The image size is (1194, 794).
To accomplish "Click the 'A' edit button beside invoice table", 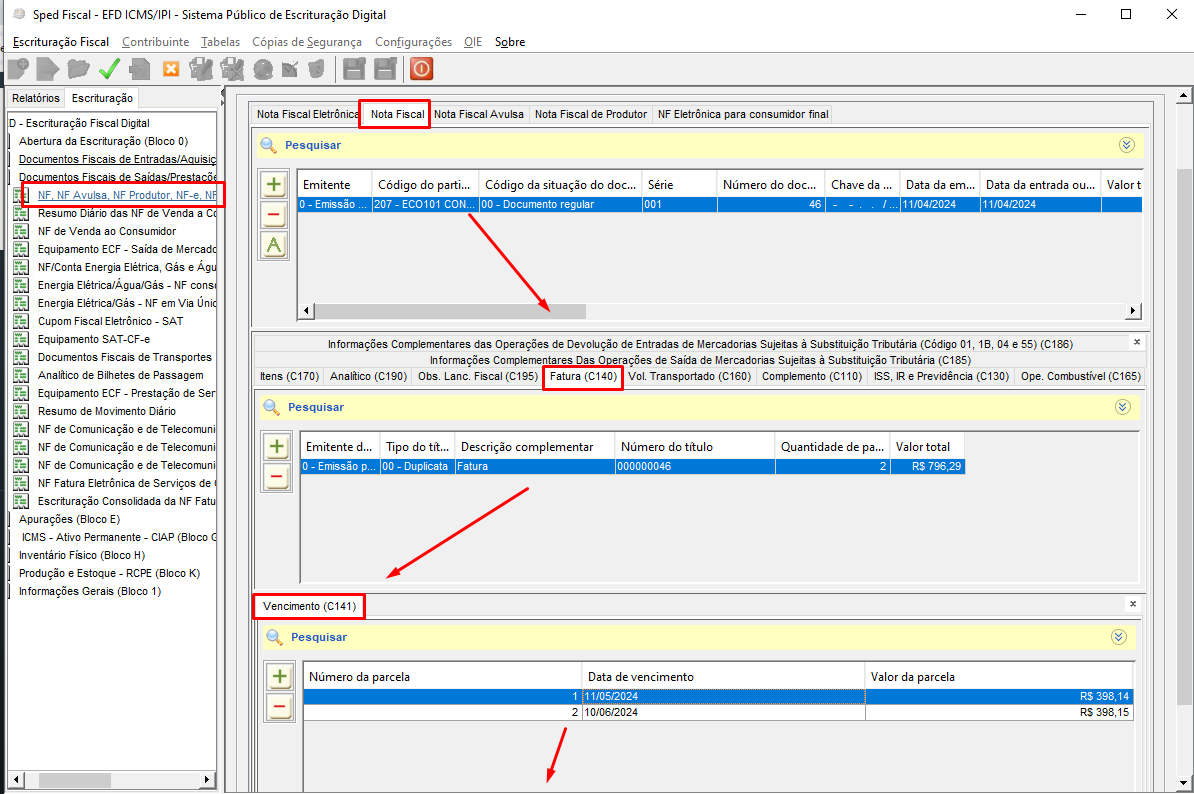I will [274, 246].
